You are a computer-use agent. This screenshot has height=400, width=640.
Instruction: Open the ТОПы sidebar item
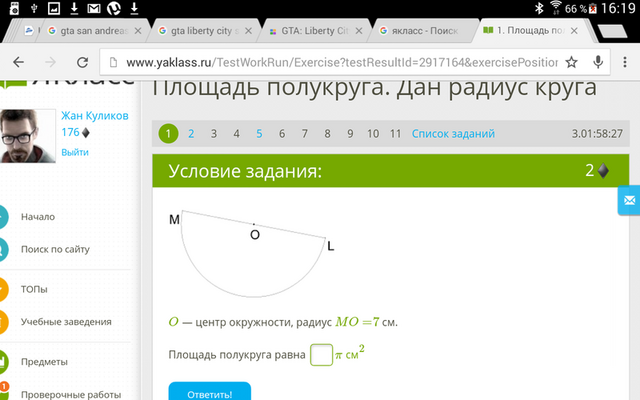pos(34,289)
